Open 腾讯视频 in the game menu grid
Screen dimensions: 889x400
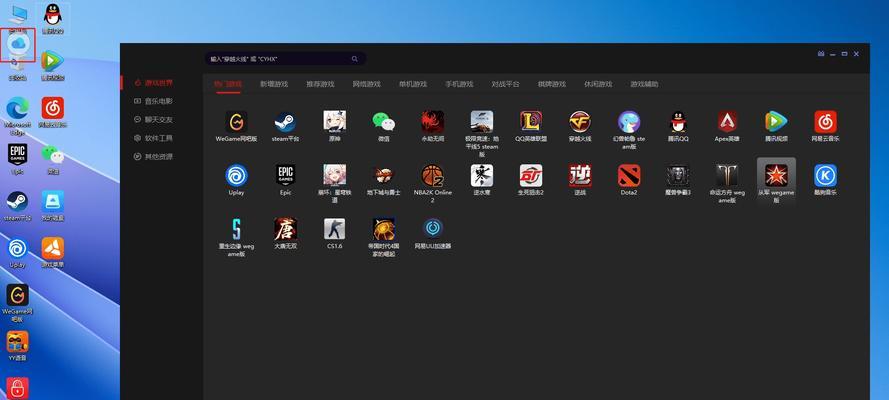(x=776, y=122)
